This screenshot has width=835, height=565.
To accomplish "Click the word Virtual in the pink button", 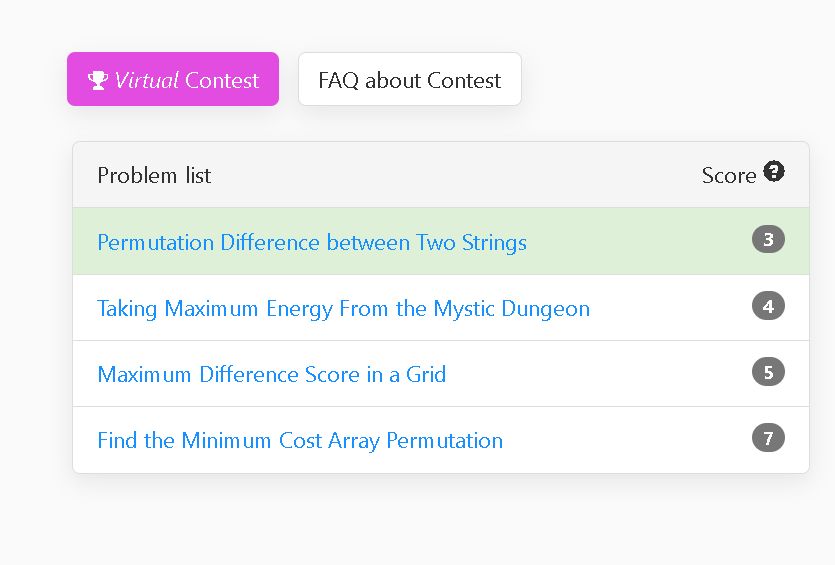I will pos(146,80).
